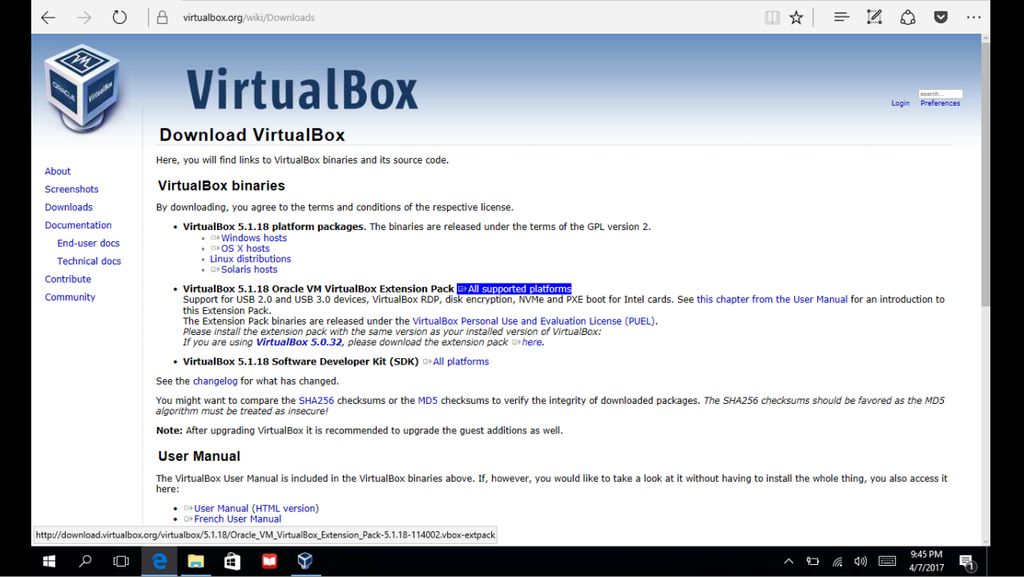Go back using the back arrow

point(48,18)
